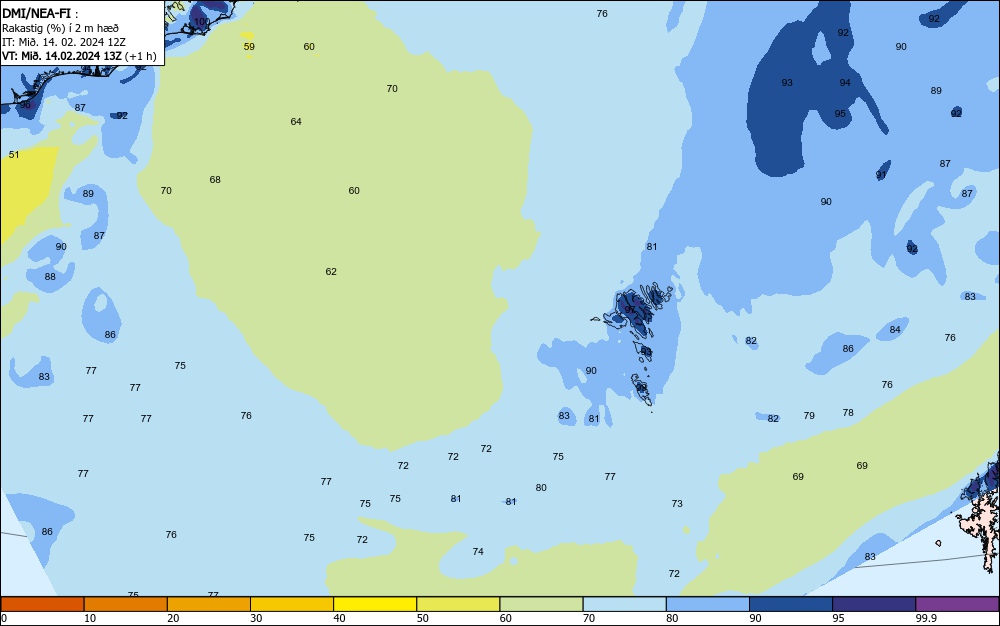The width and height of the screenshot is (1000, 626).
Task: Click the 20–30 amber legend swatch
Action: click(x=209, y=604)
